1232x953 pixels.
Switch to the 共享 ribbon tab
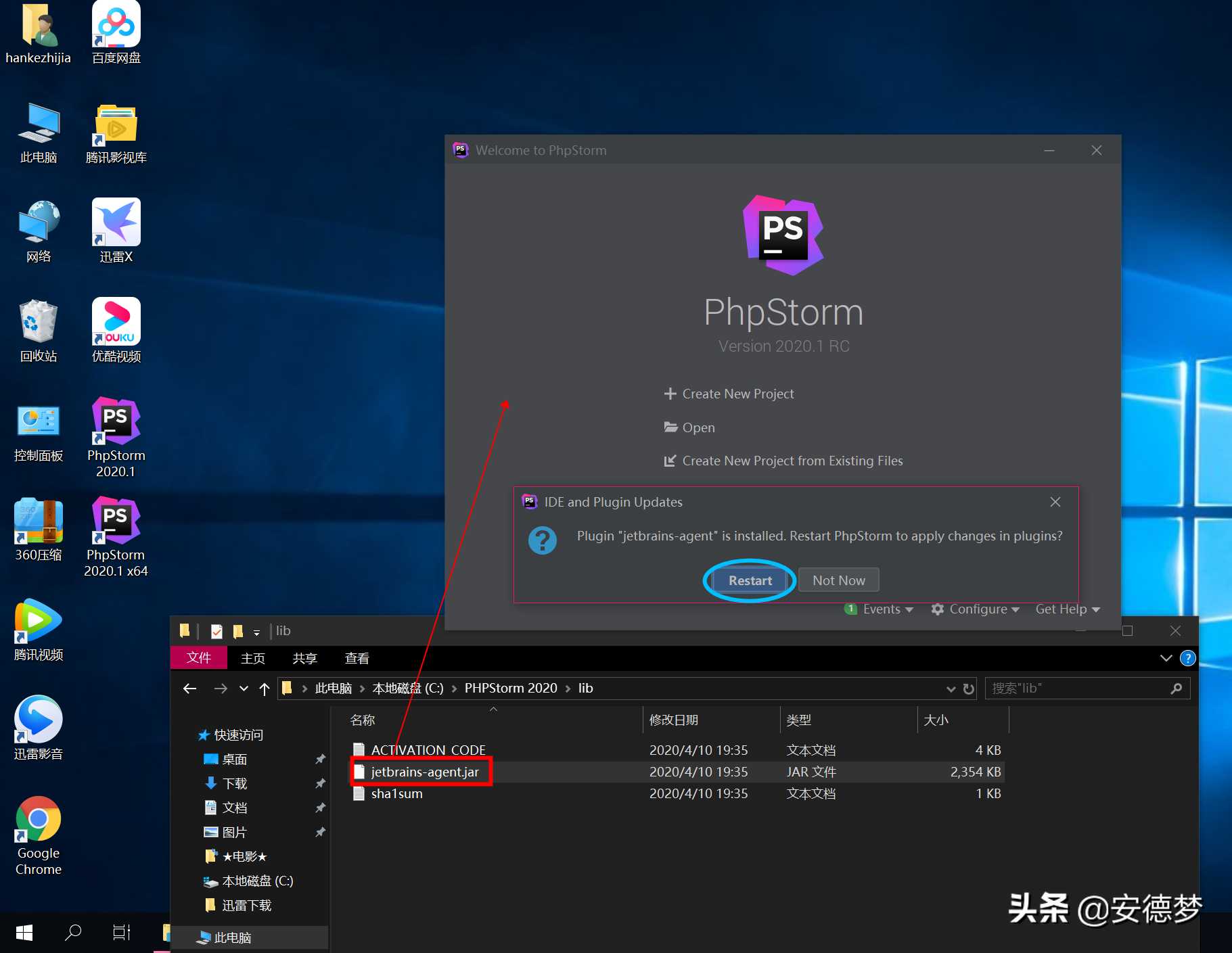coord(305,658)
